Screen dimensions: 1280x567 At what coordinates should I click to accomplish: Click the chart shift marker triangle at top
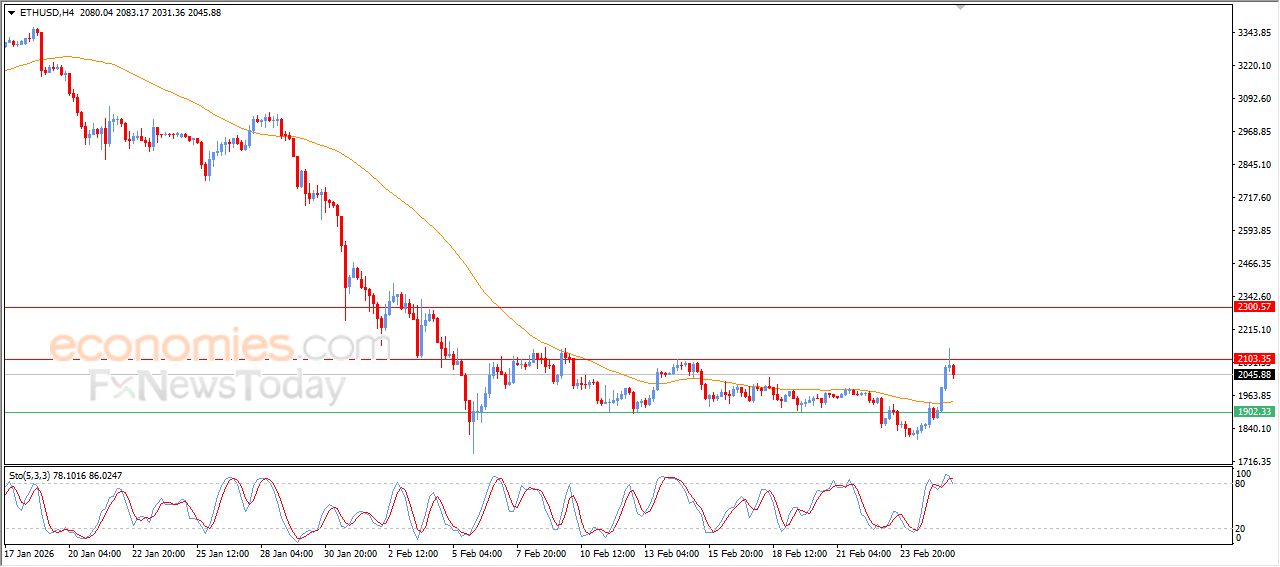click(961, 7)
